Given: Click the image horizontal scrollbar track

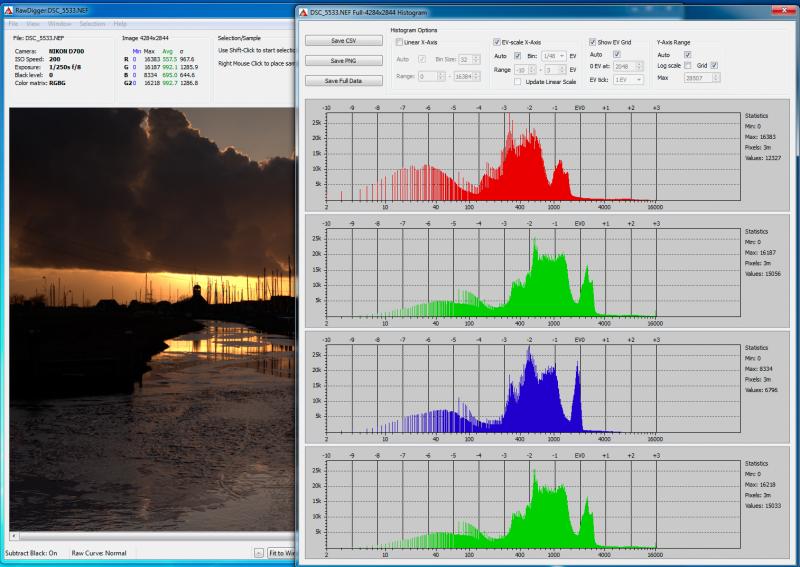Looking at the screenshot, I should (157, 536).
